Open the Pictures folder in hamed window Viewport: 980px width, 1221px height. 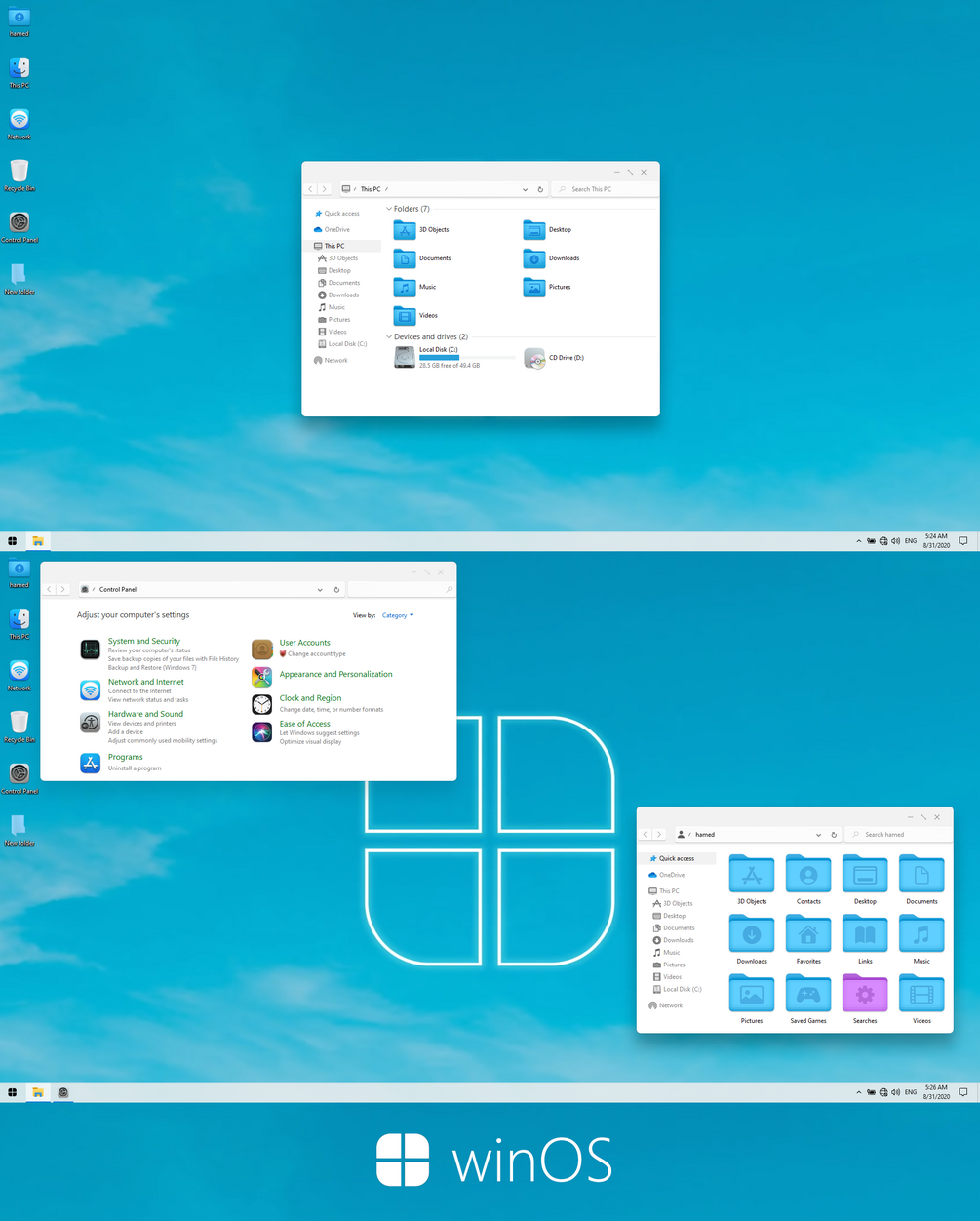752,994
